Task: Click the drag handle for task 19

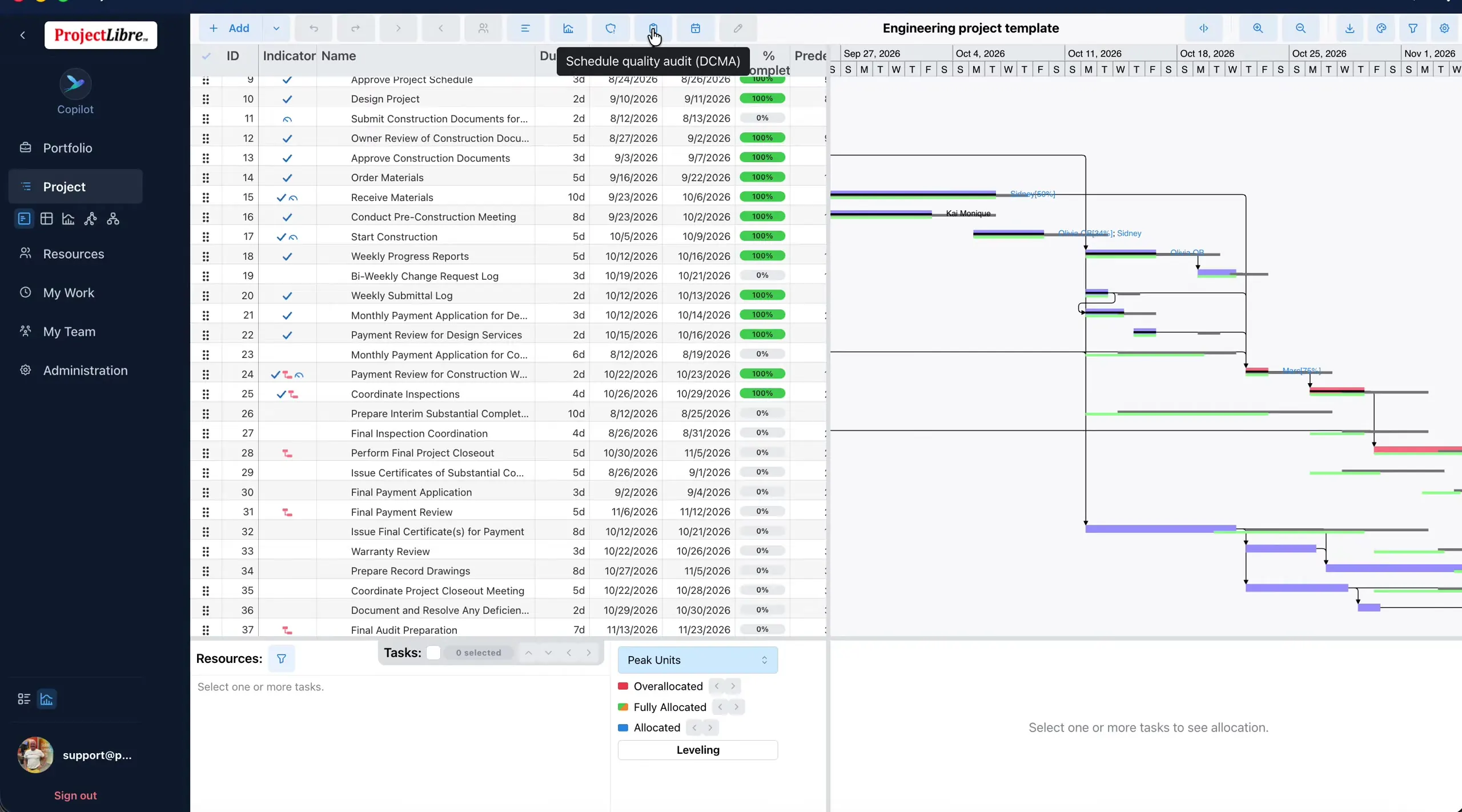Action: click(x=206, y=276)
